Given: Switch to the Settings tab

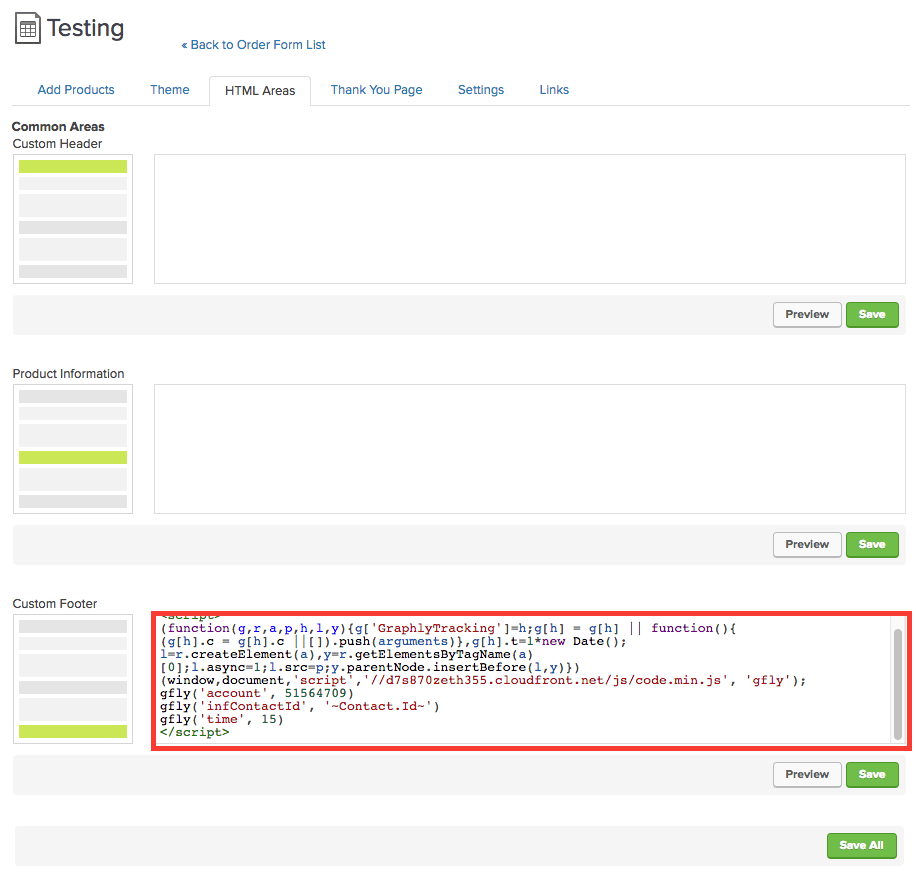Looking at the screenshot, I should coord(481,90).
